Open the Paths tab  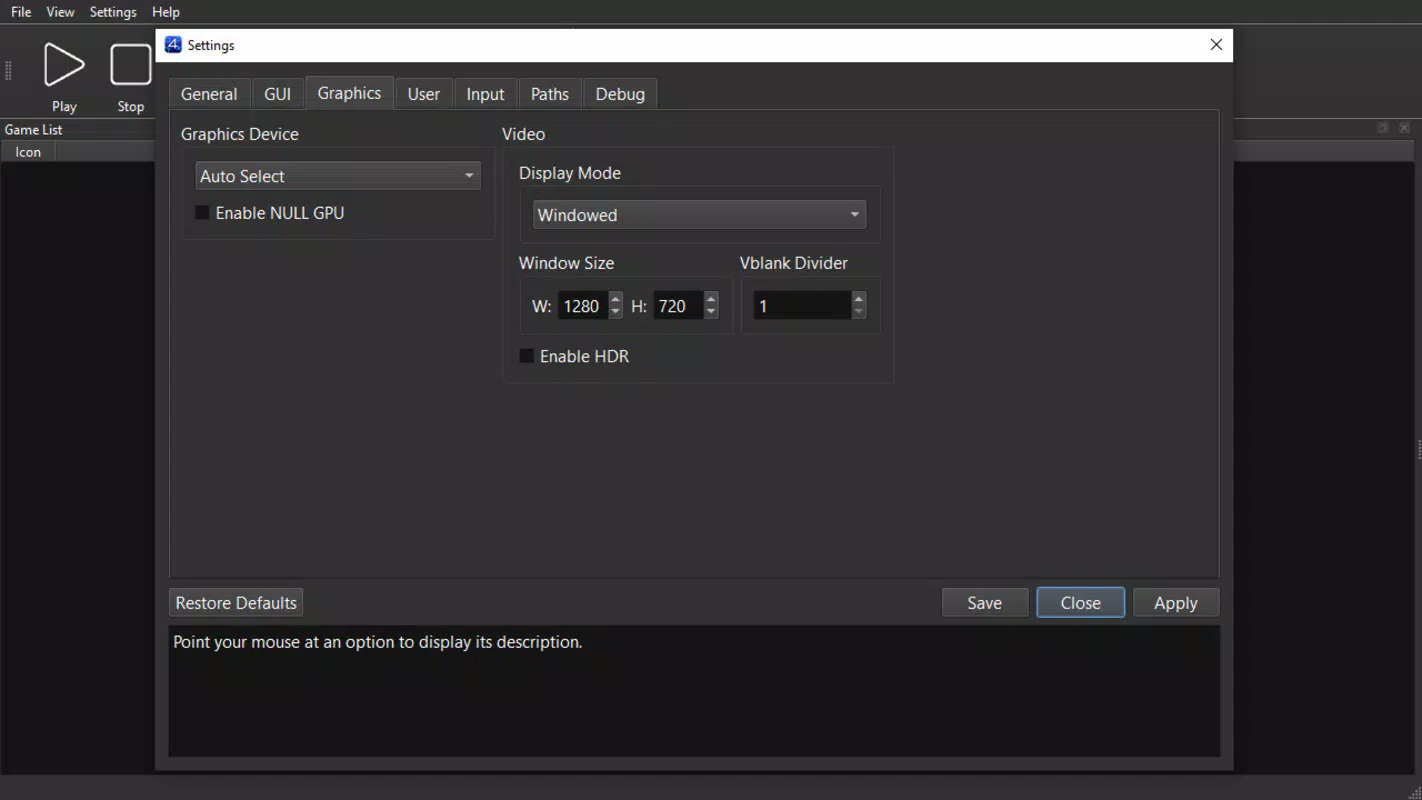(x=550, y=94)
